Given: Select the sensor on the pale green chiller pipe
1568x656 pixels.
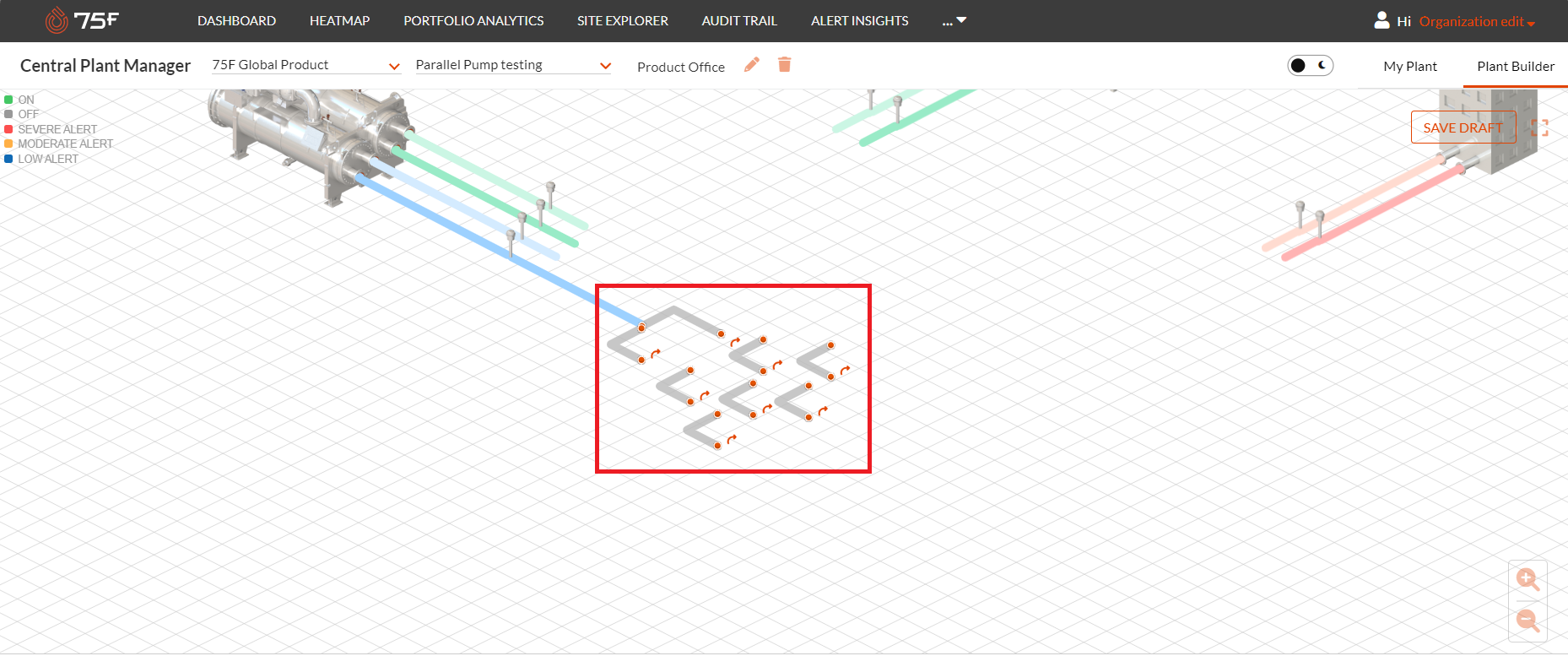Looking at the screenshot, I should pos(550,195).
